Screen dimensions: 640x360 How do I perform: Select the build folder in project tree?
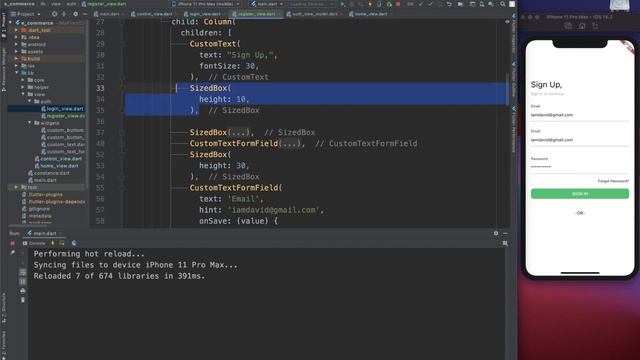point(33,58)
